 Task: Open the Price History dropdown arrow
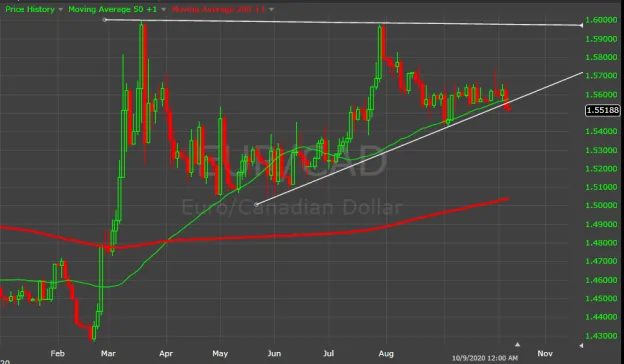click(60, 10)
